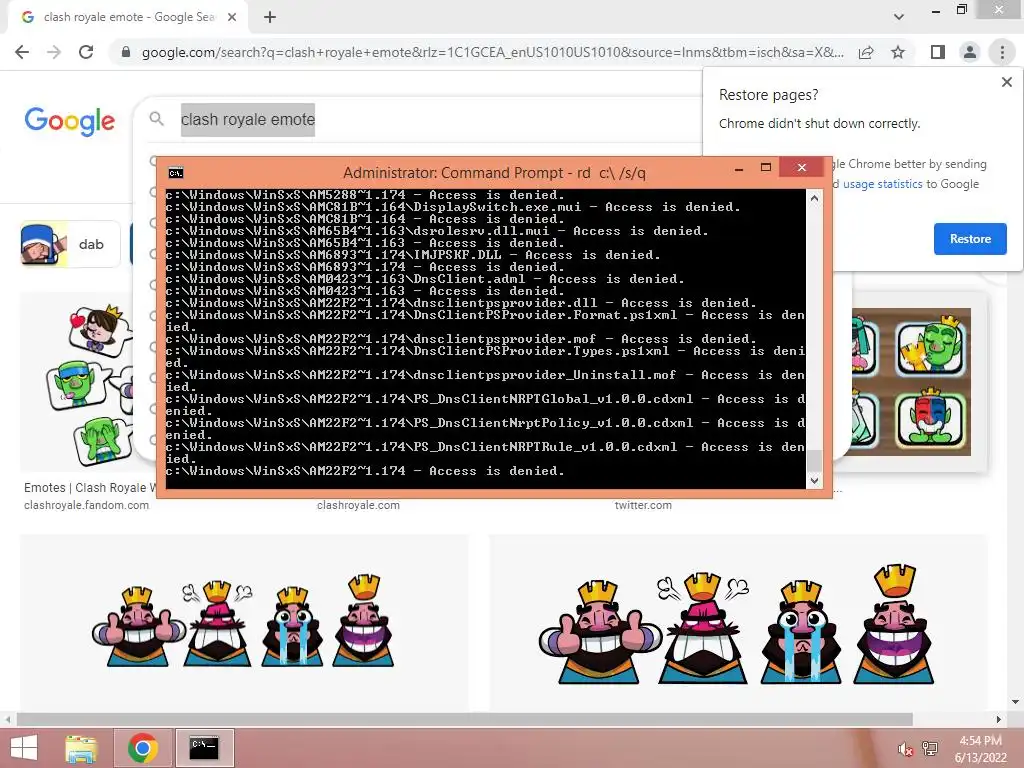Open the clashroyale.fandom.com source link

coord(86,505)
